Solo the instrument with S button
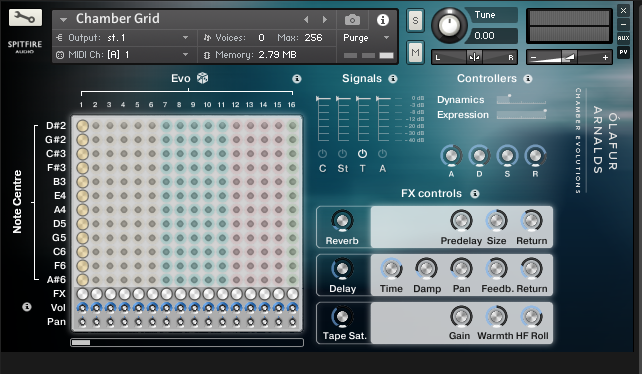 point(415,20)
